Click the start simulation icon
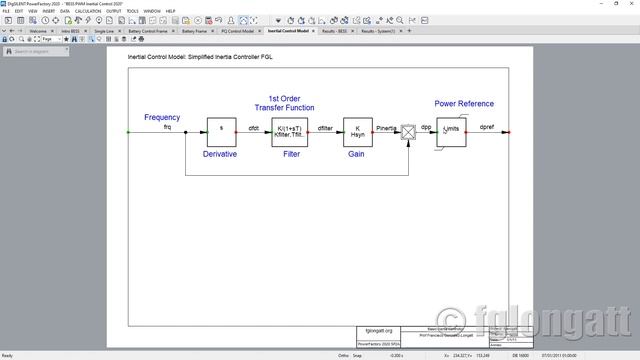Viewport: 640px width, 360px height. [301, 20]
